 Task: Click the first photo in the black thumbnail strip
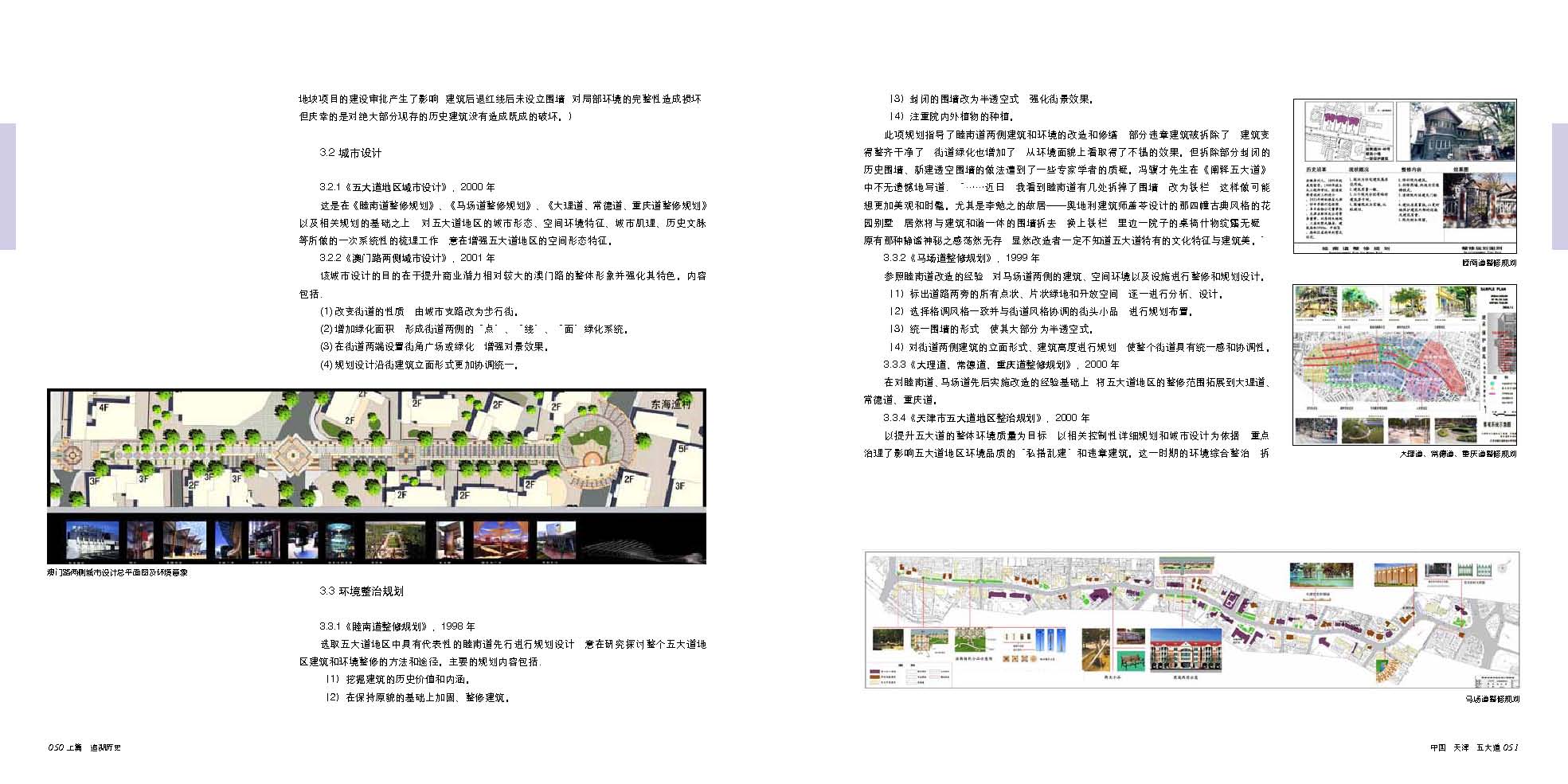[x=92, y=540]
